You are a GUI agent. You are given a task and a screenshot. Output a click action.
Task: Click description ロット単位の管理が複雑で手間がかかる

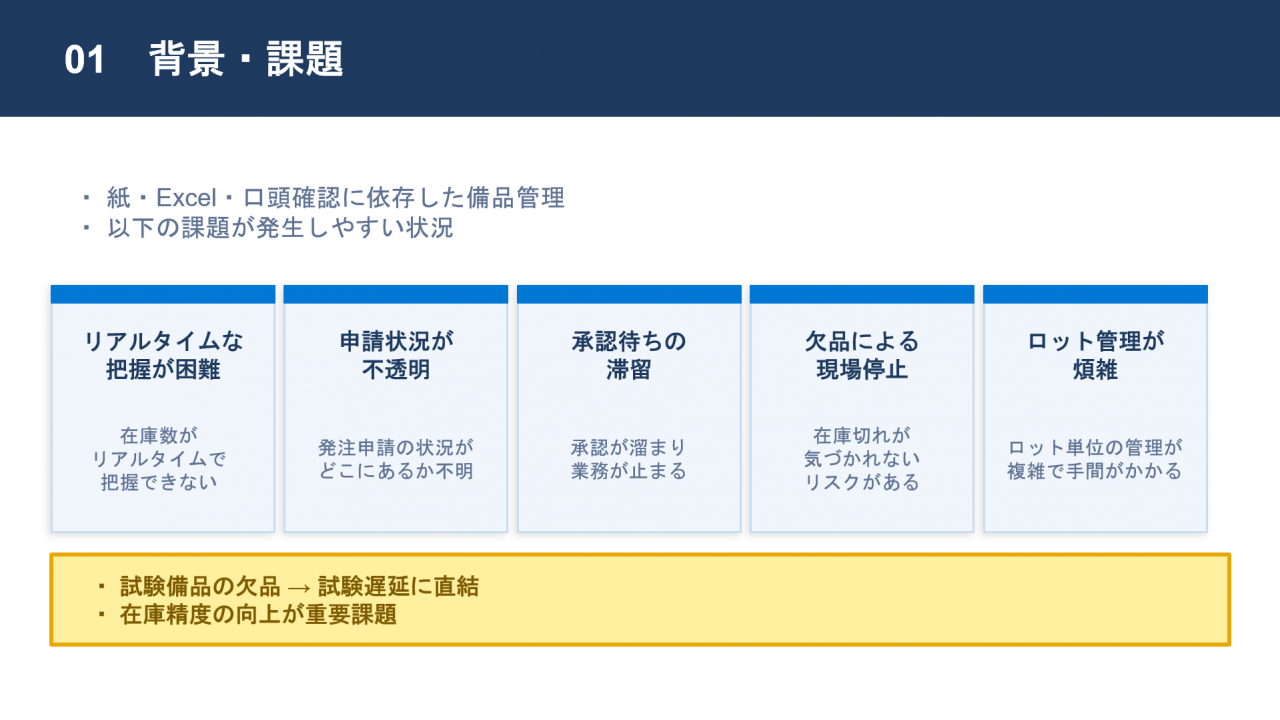point(1095,459)
